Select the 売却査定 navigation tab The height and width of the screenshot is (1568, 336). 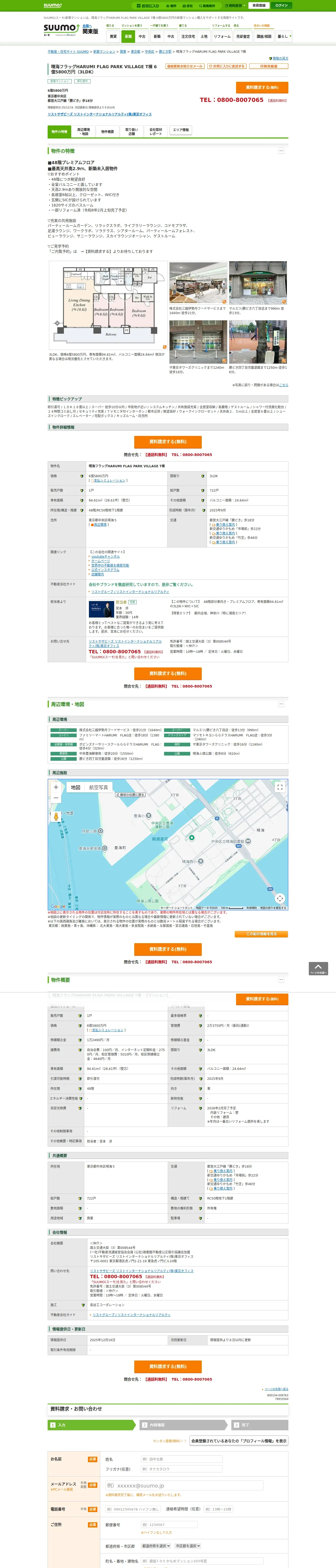point(243,37)
